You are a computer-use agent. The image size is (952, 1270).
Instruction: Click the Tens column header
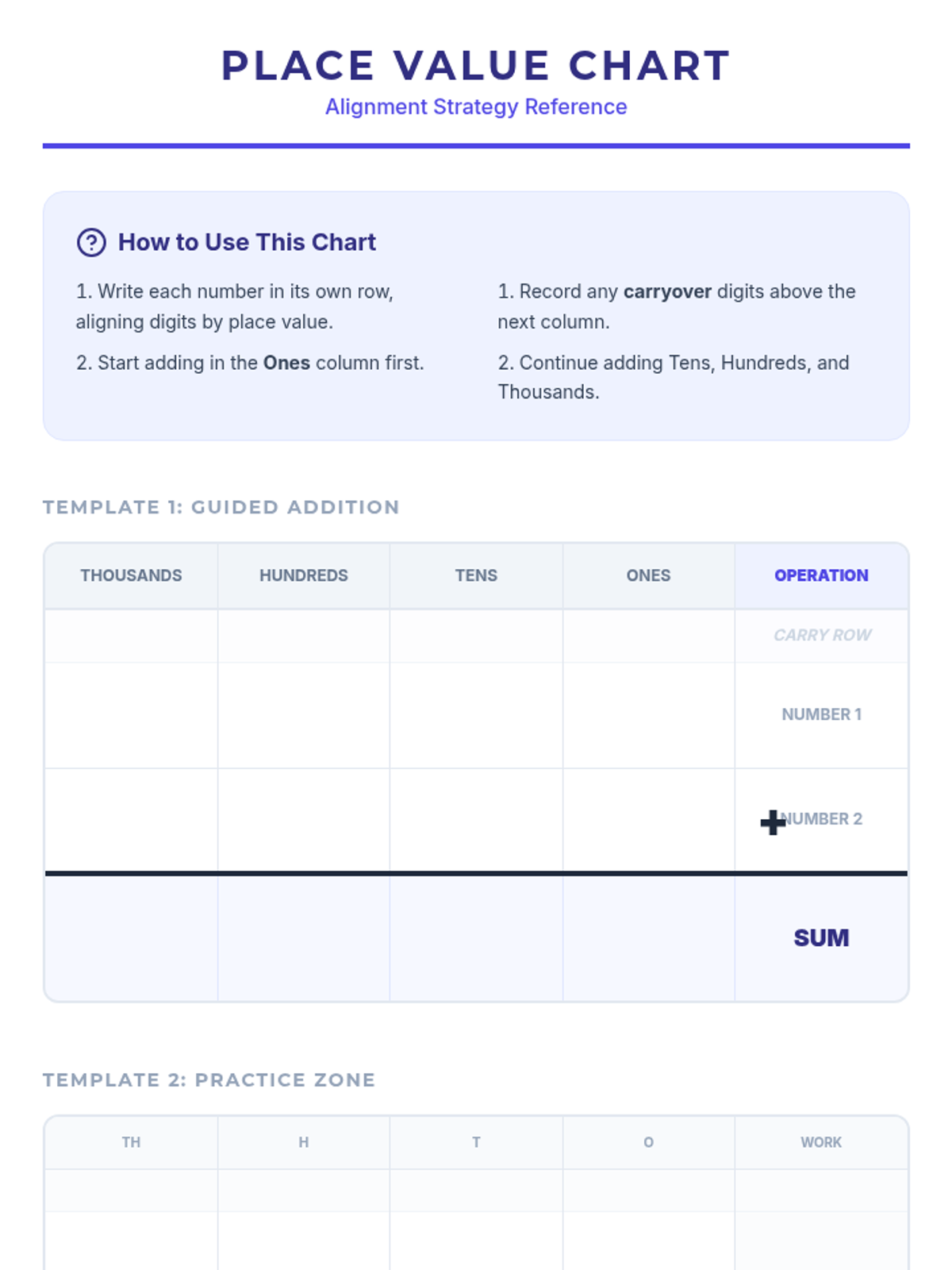pos(476,575)
